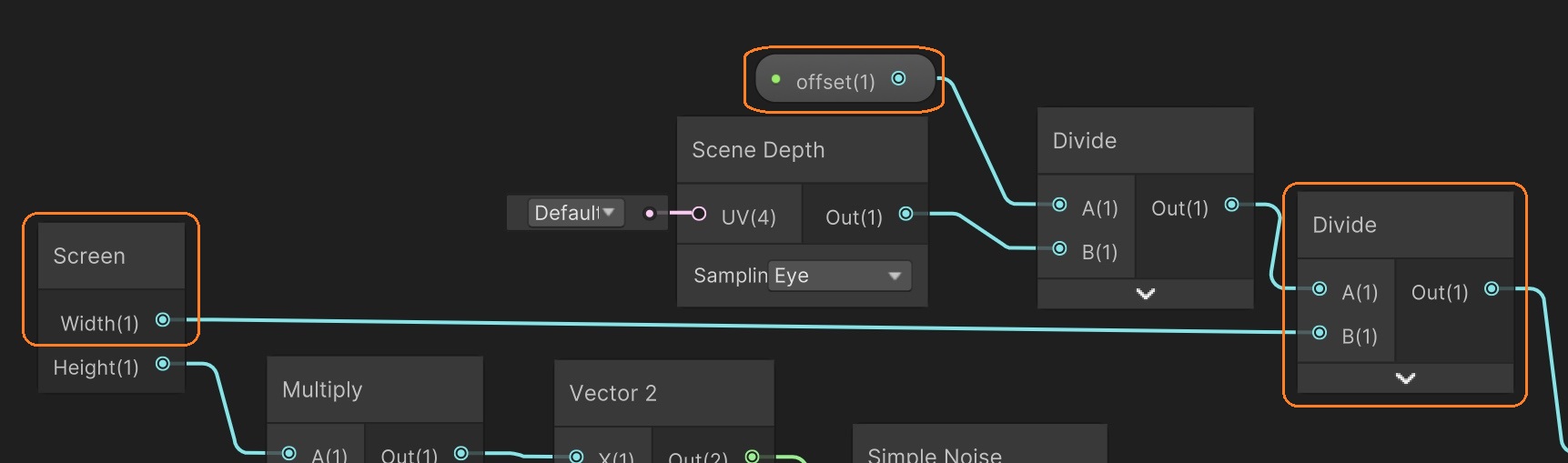This screenshot has width=1568, height=463.
Task: Click Out(1) port of first Divide node
Action: click(1231, 206)
